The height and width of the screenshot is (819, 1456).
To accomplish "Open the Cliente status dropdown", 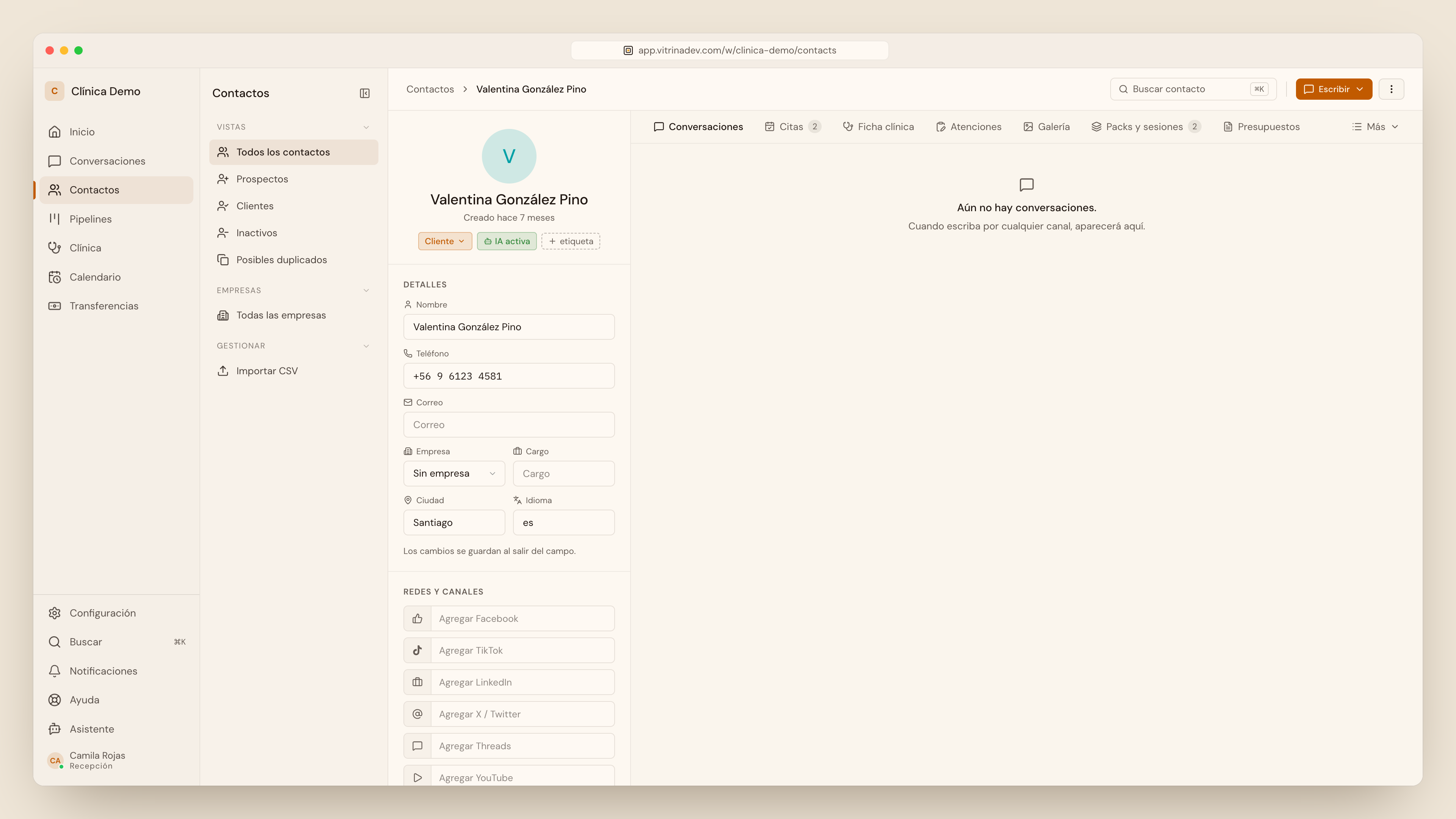I will [445, 242].
